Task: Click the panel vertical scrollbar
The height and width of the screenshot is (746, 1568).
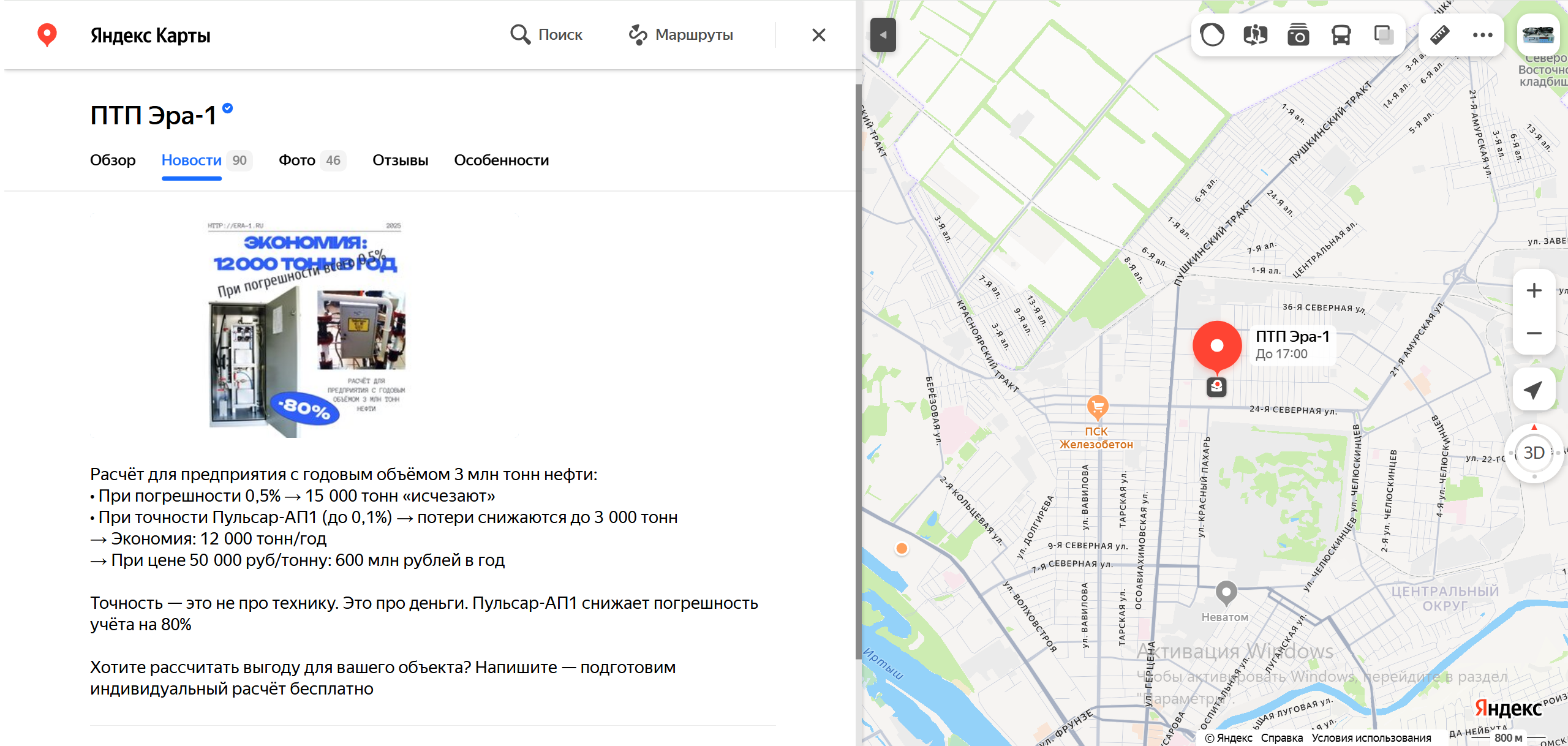Action: (x=859, y=371)
